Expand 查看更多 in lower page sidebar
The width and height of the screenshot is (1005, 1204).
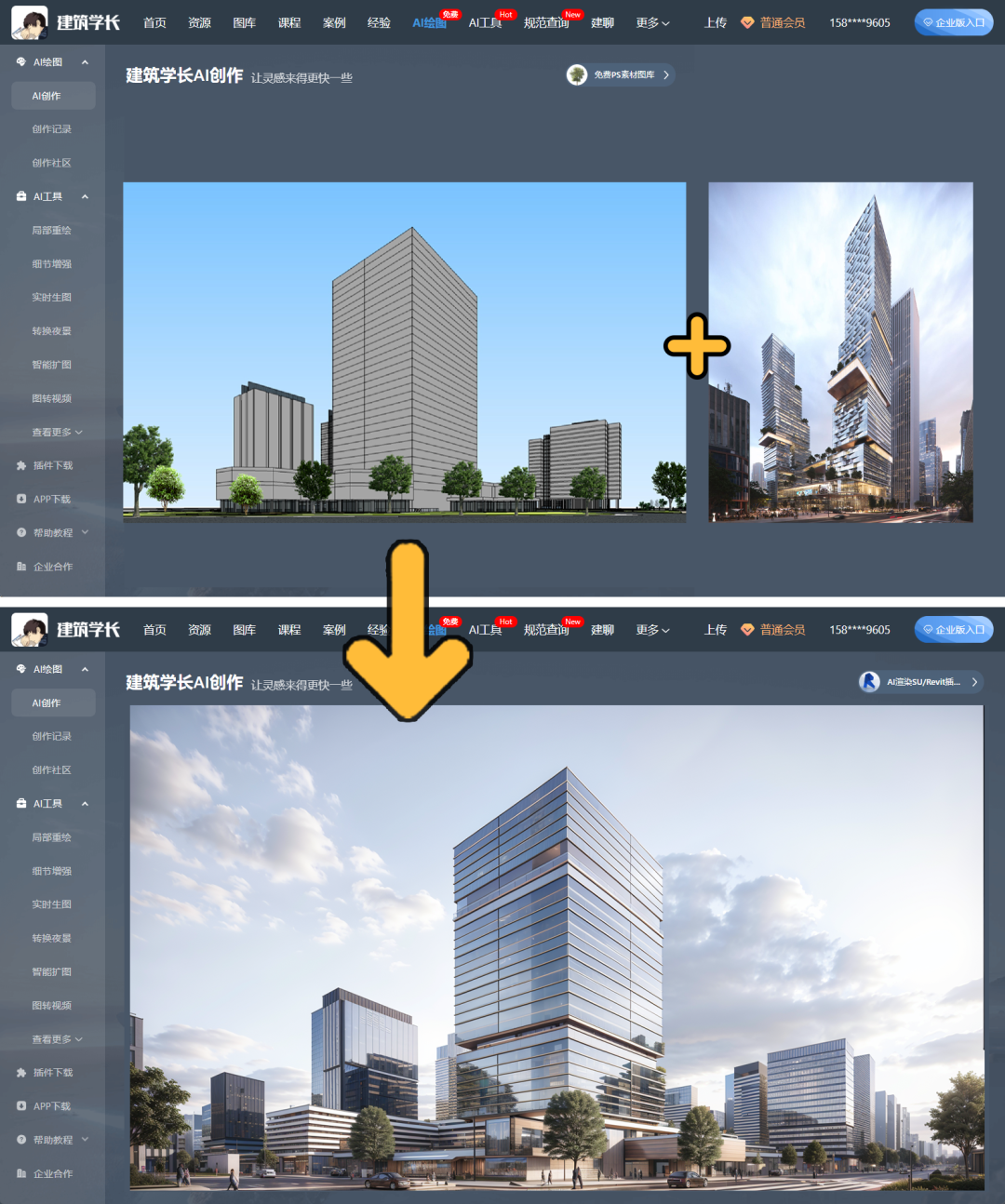coord(57,1038)
